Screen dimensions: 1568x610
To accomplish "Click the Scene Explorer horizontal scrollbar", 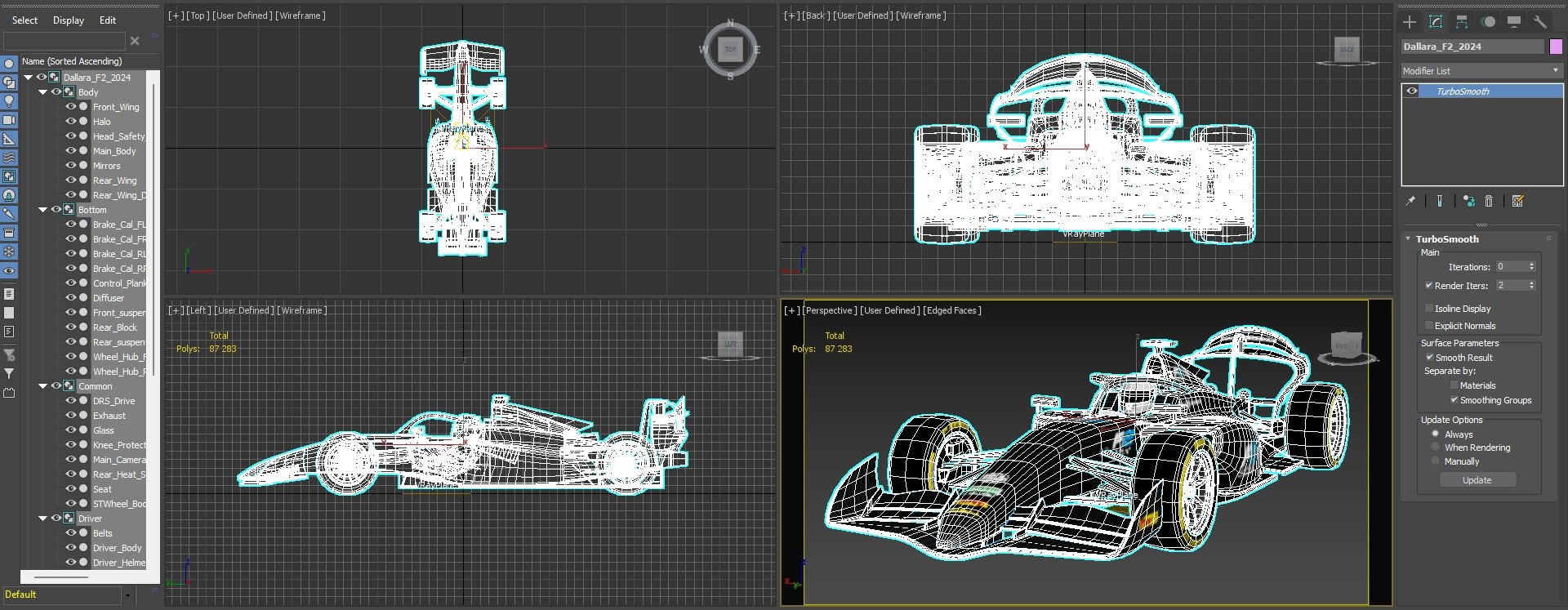I will click(x=61, y=577).
